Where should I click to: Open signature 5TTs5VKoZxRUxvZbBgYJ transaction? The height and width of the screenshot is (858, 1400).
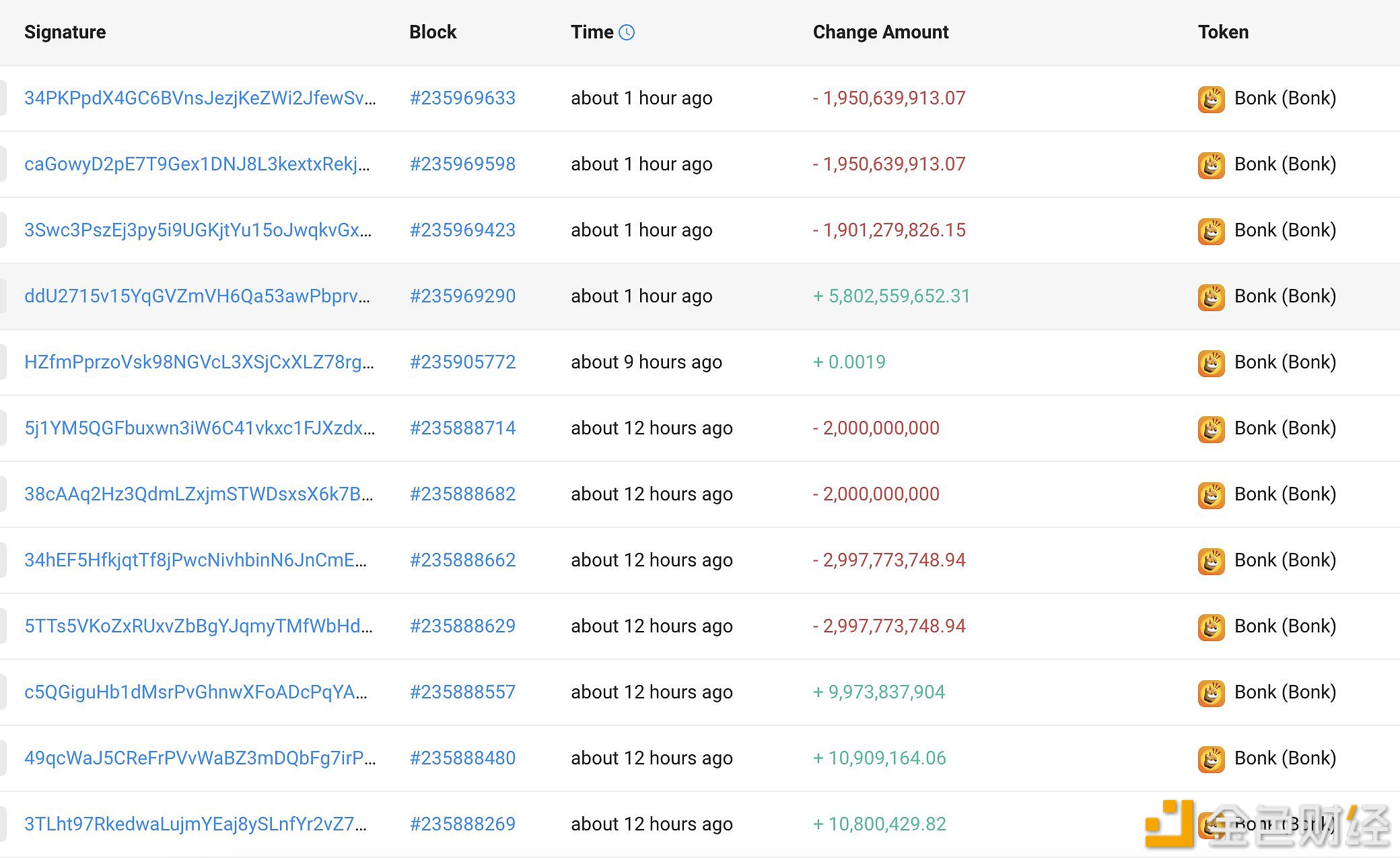pos(199,626)
